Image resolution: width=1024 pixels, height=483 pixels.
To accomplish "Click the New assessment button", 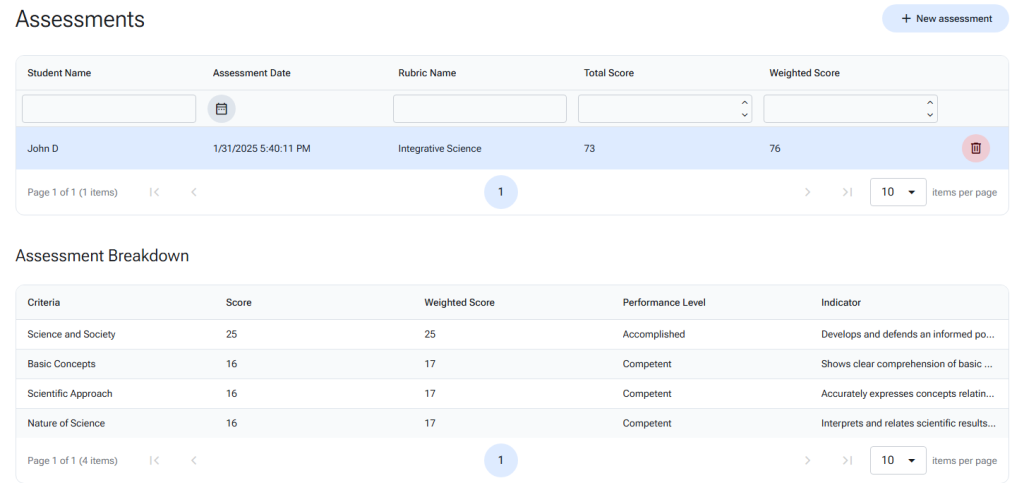I will click(945, 19).
